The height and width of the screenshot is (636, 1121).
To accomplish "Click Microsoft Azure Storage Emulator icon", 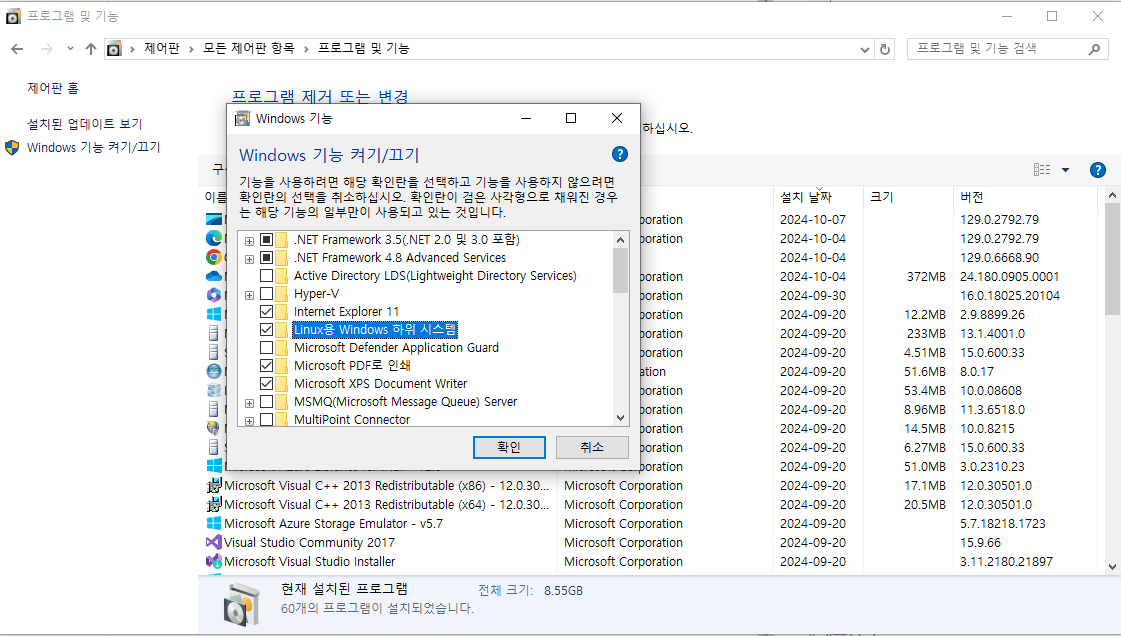I will (213, 524).
